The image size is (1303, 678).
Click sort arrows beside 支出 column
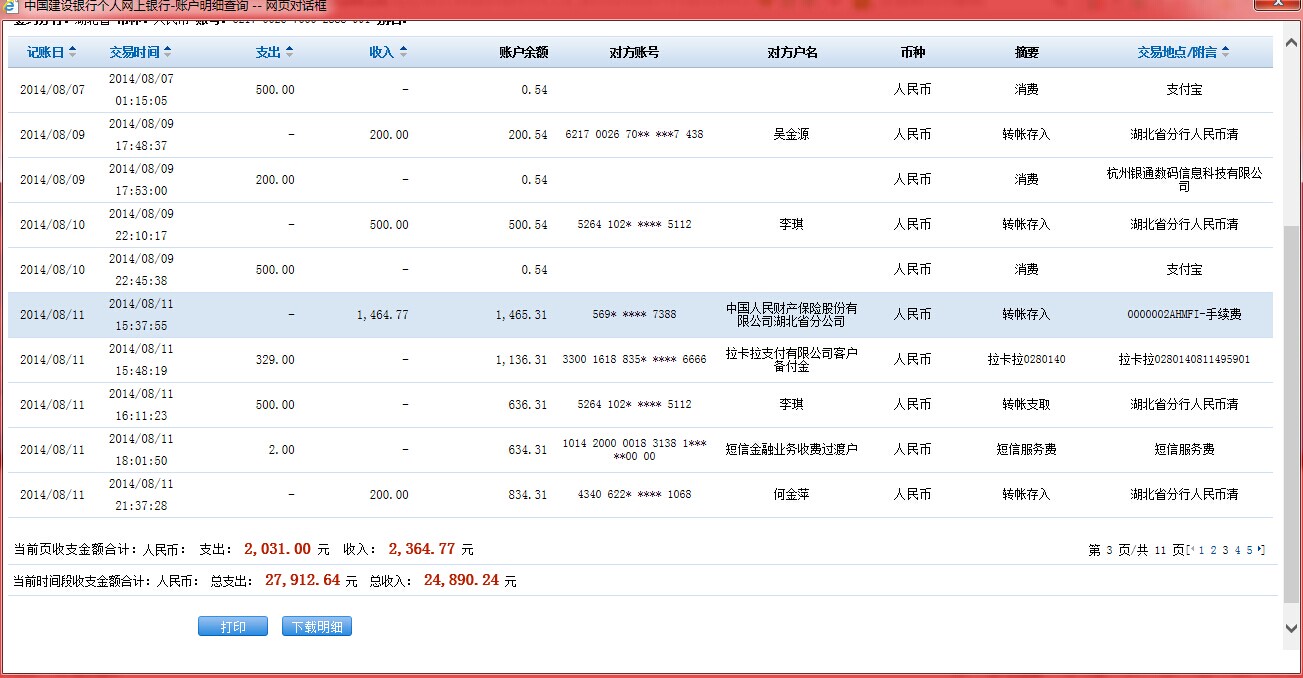(289, 52)
